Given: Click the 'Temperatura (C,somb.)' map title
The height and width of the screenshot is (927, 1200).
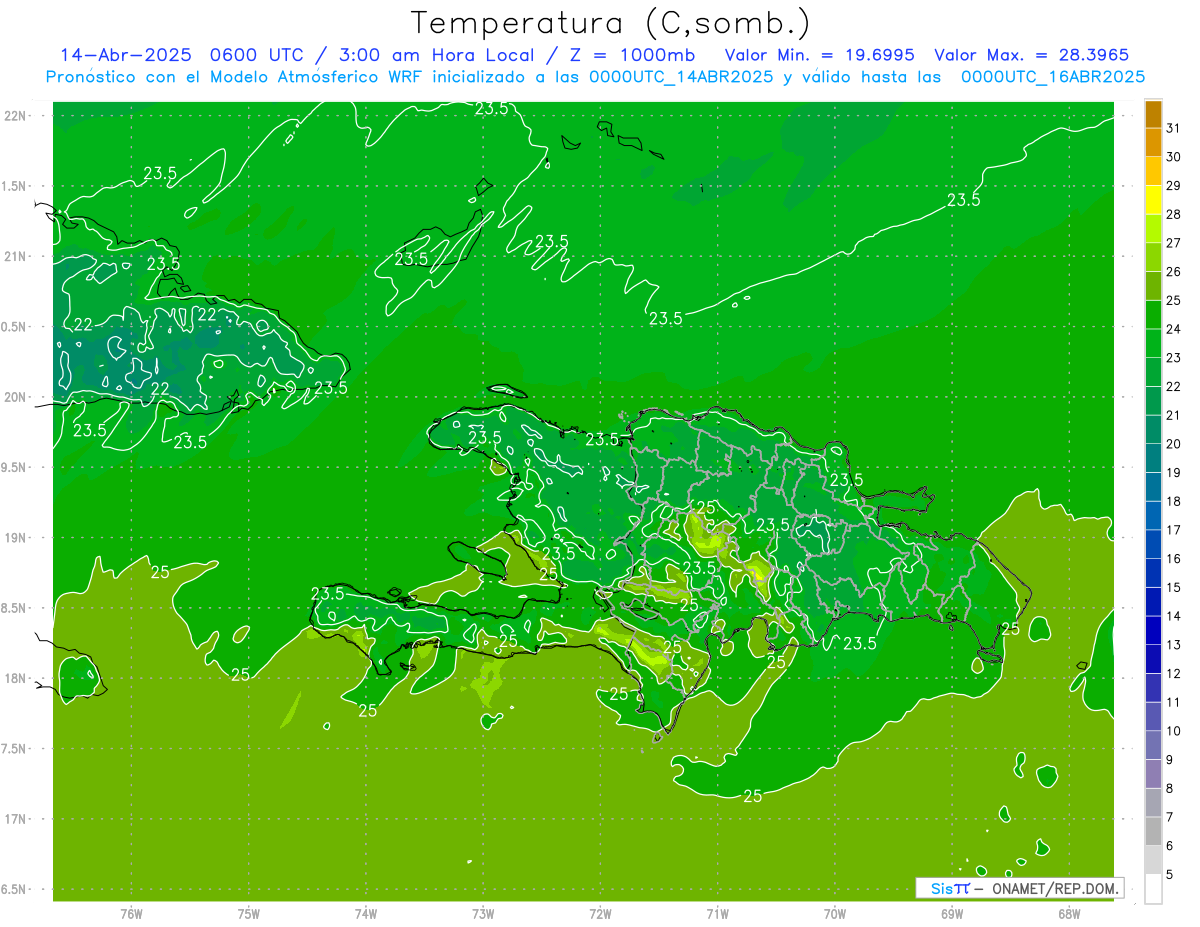Looking at the screenshot, I should [x=611, y=22].
